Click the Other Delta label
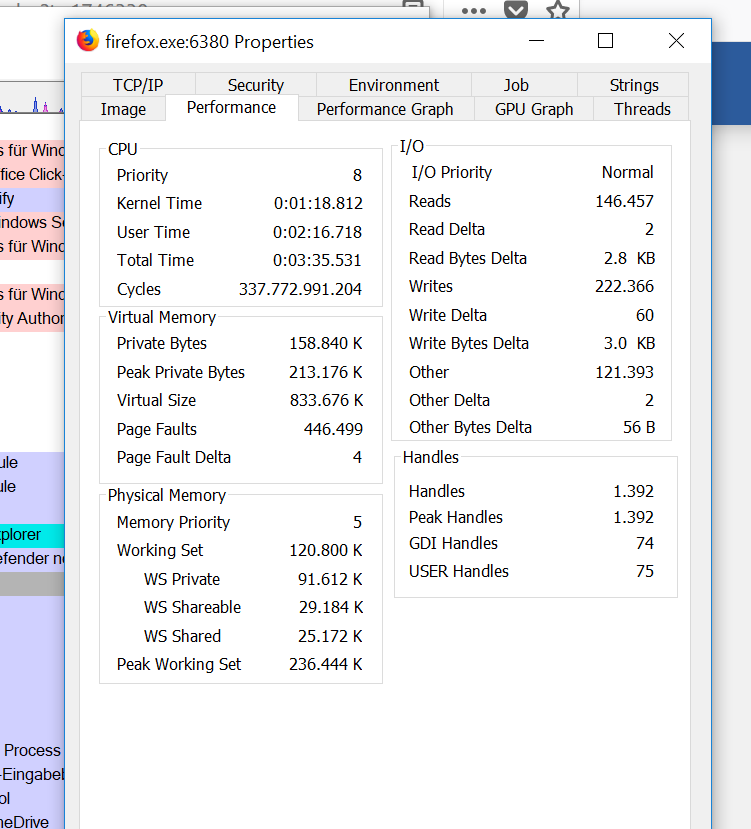Screen dimensions: 751x829 click(450, 400)
